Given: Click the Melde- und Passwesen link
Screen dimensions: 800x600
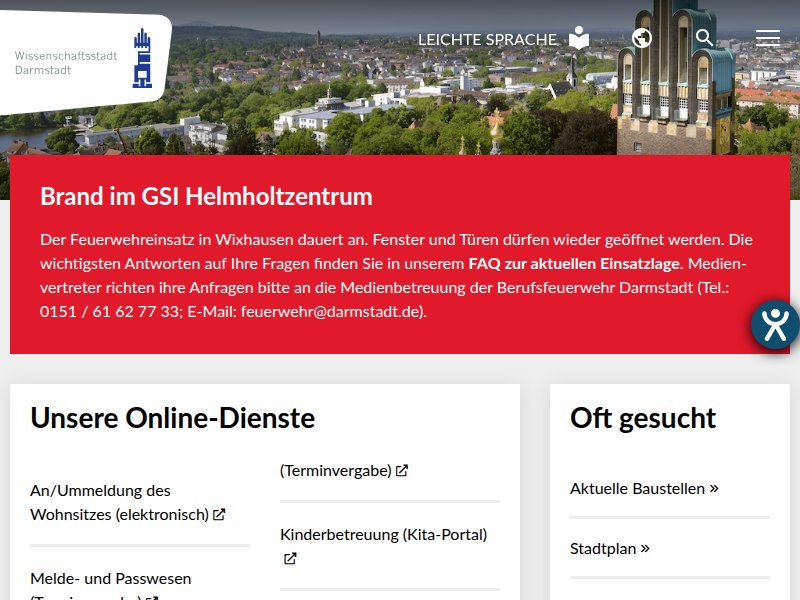Looking at the screenshot, I should pos(111,579).
